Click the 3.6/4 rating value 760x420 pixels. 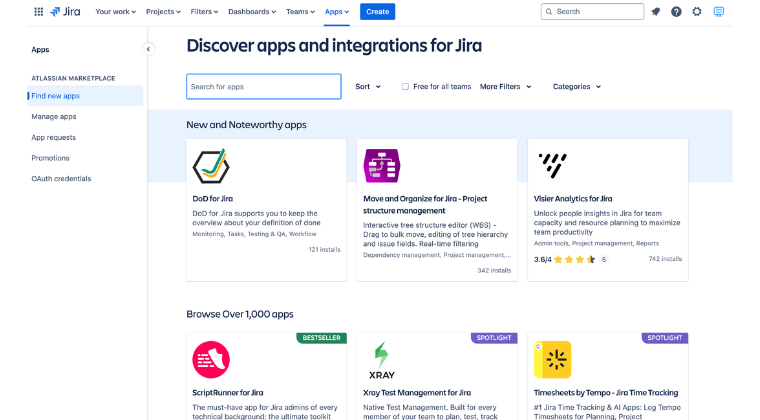[542, 260]
